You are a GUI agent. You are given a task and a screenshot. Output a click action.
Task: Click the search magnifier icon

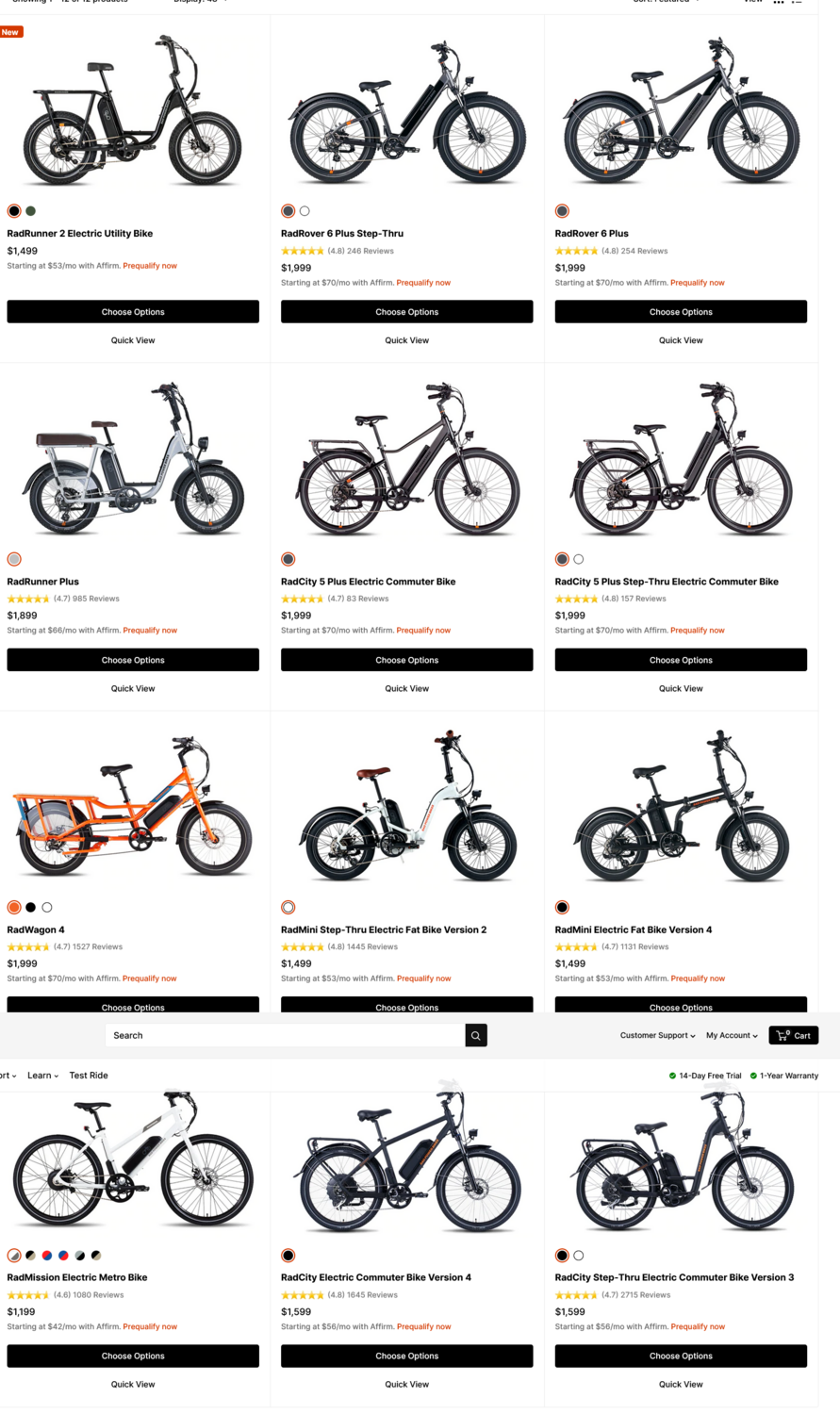[x=476, y=1035]
